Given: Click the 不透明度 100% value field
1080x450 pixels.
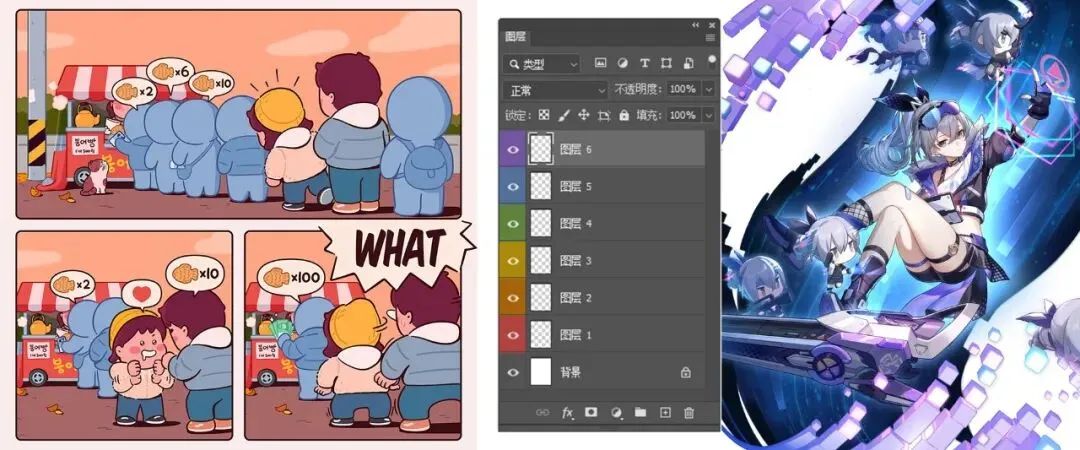Looking at the screenshot, I should pos(683,90).
